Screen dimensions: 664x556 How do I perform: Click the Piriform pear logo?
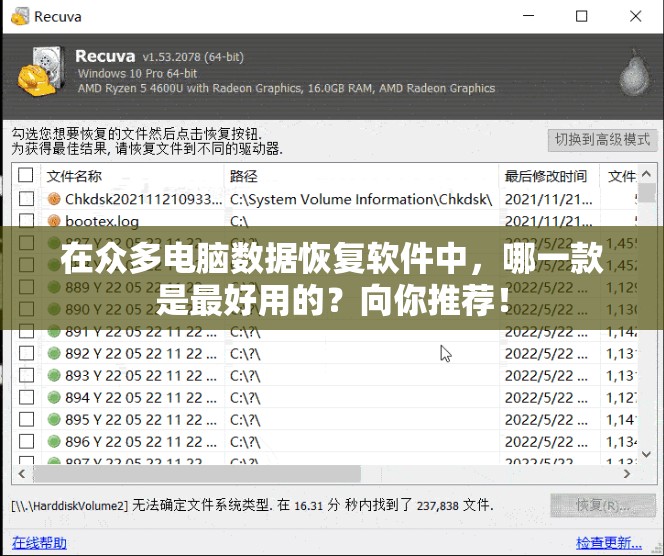point(634,73)
